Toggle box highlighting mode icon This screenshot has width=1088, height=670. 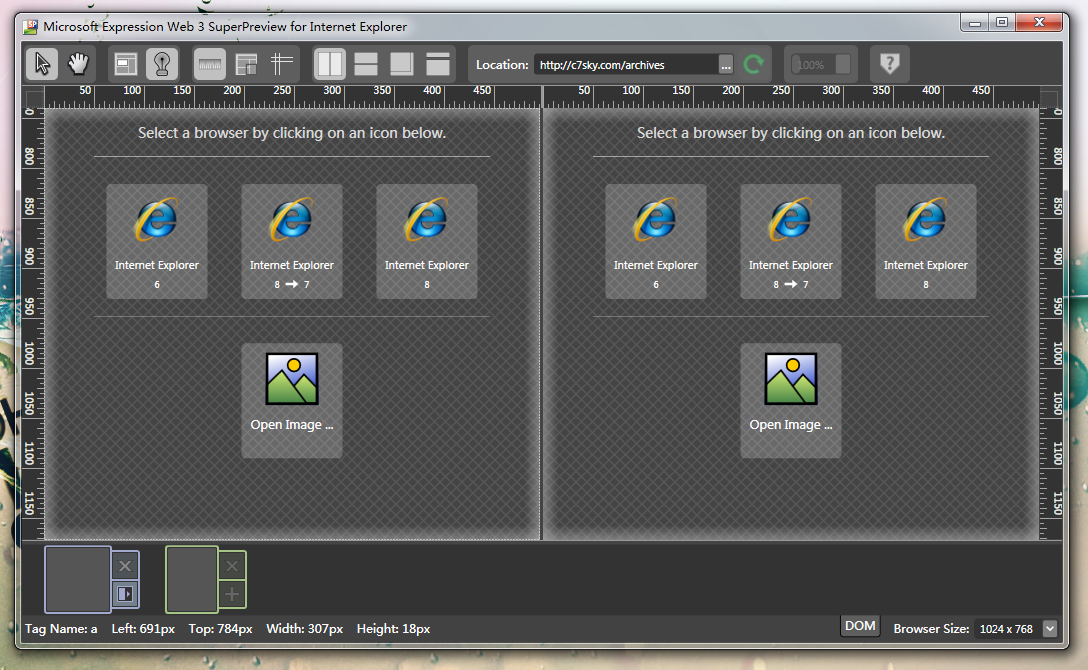[126, 64]
